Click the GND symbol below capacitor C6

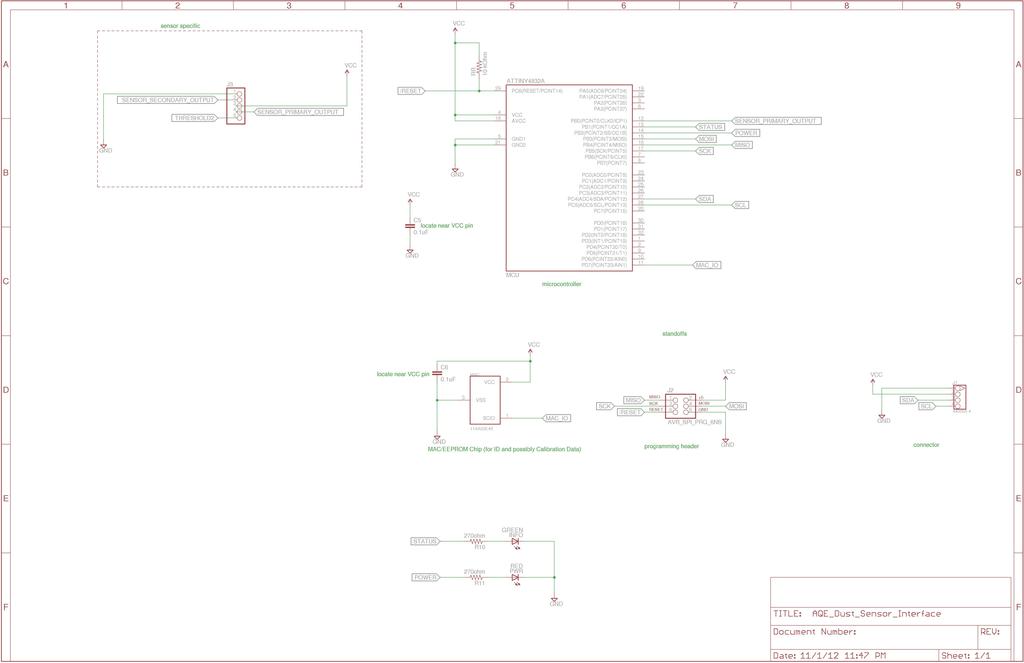pyautogui.click(x=439, y=440)
